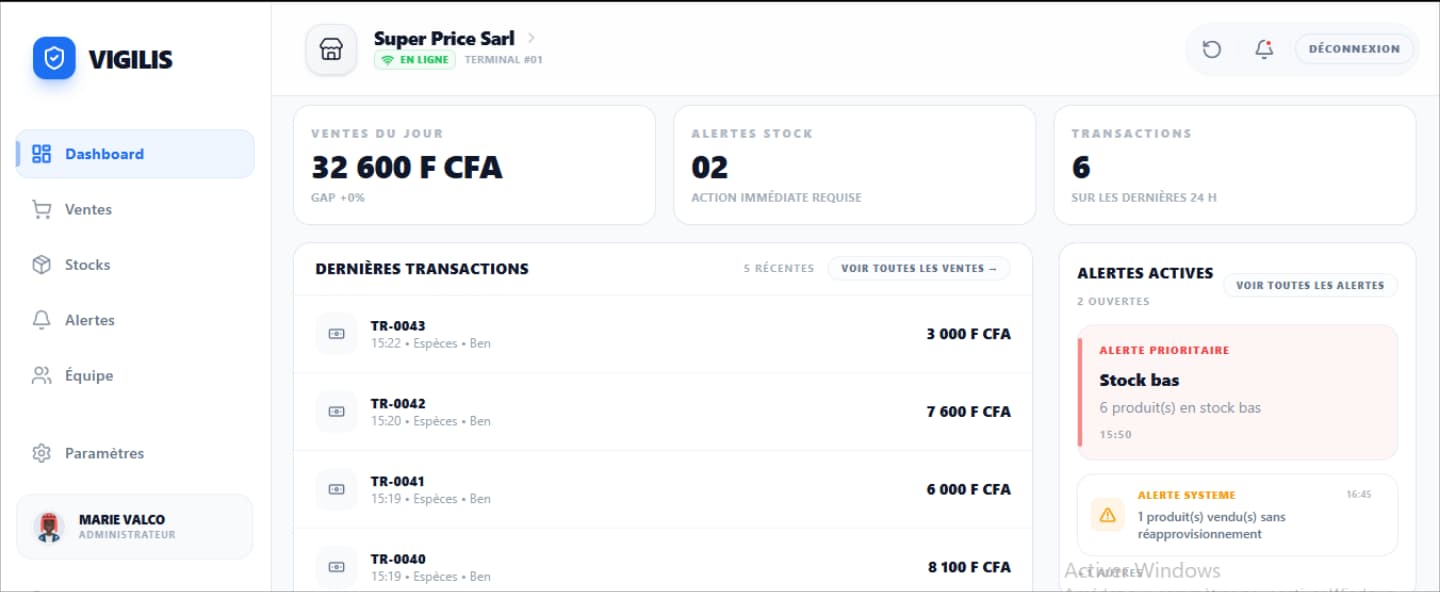
Task: Toggle the EN LIGNE status badge
Action: [x=414, y=60]
